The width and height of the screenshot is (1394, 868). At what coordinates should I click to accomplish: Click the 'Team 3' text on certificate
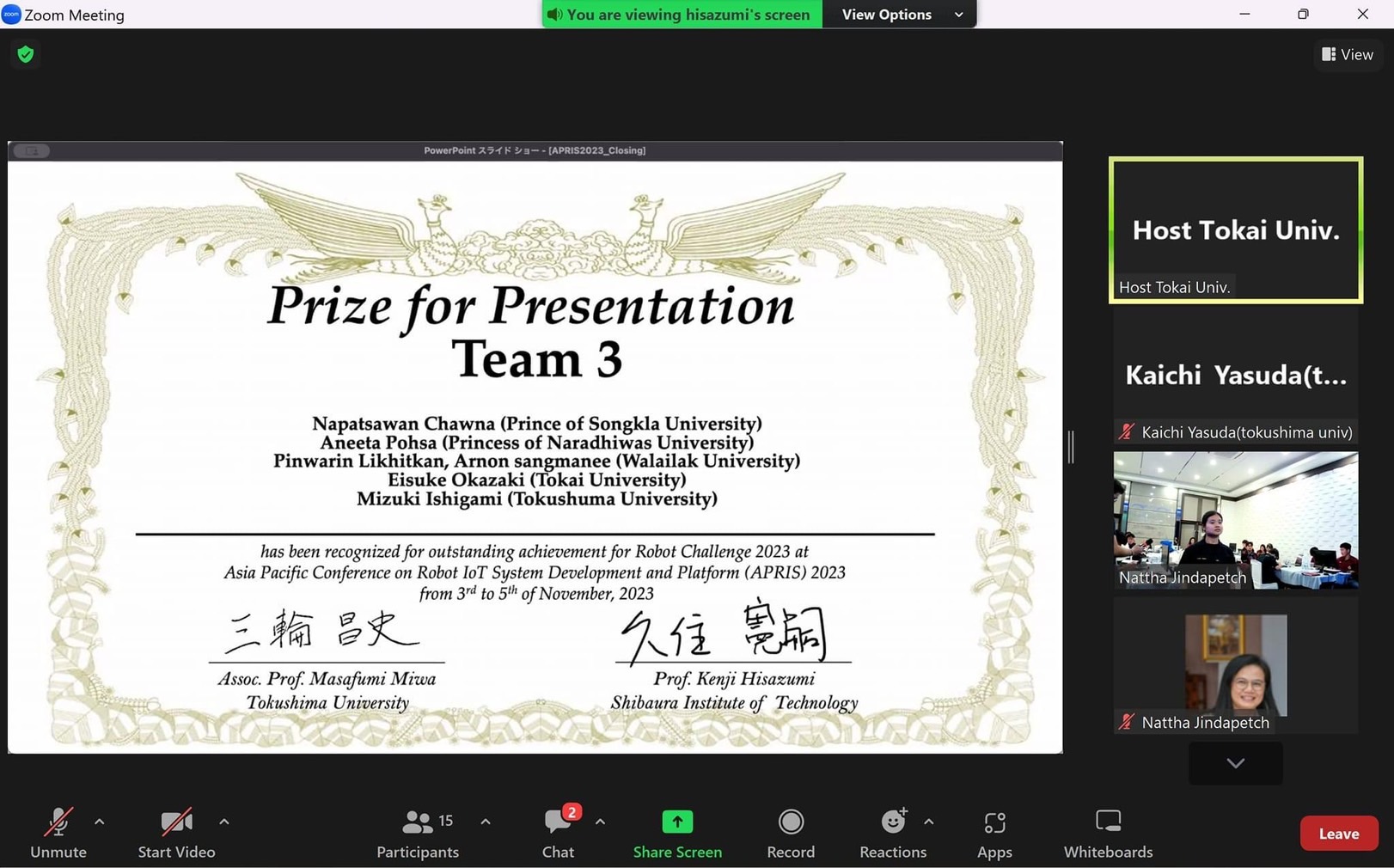tap(537, 358)
